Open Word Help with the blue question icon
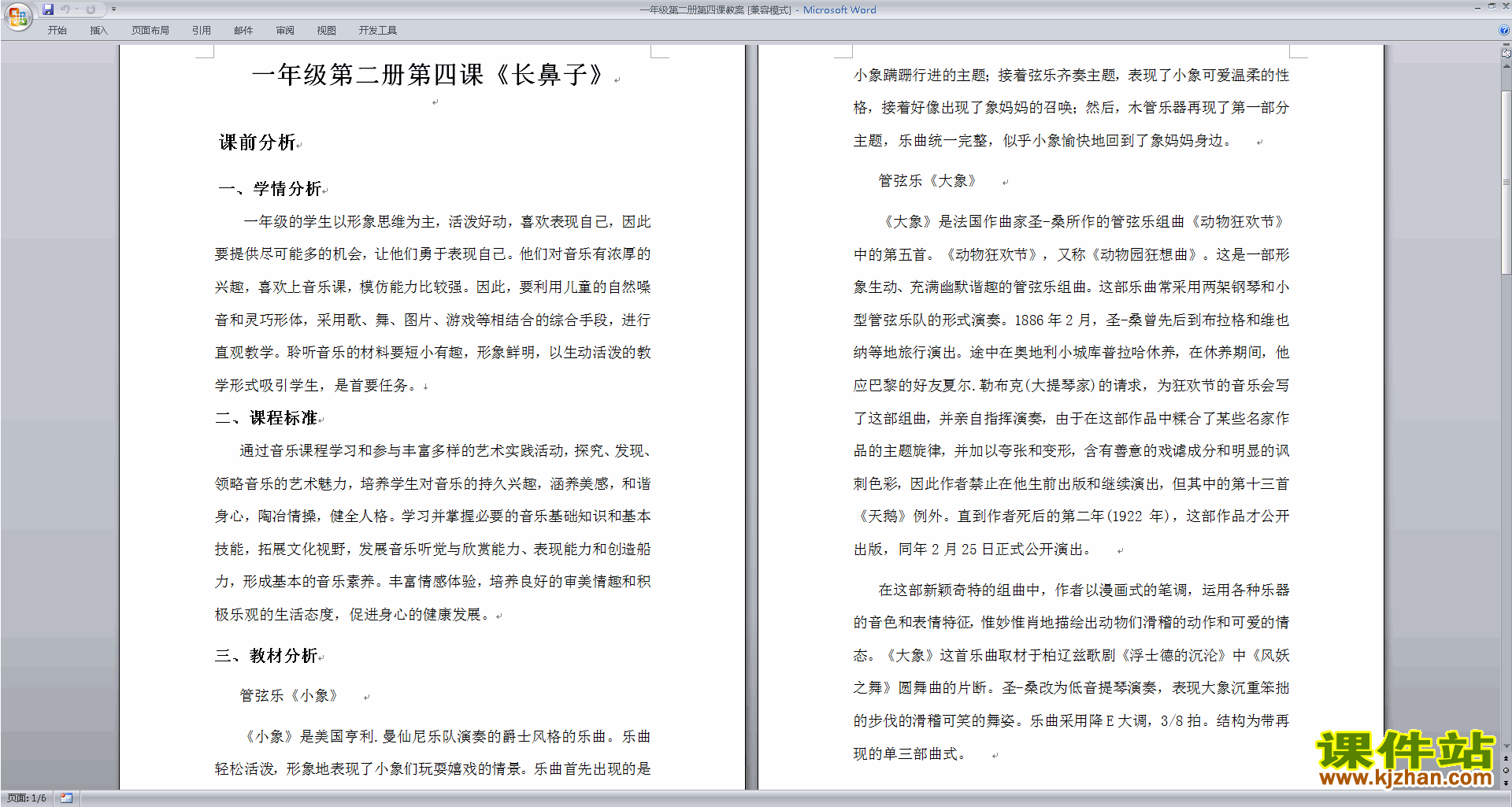This screenshot has width=1512, height=807. click(x=1504, y=30)
